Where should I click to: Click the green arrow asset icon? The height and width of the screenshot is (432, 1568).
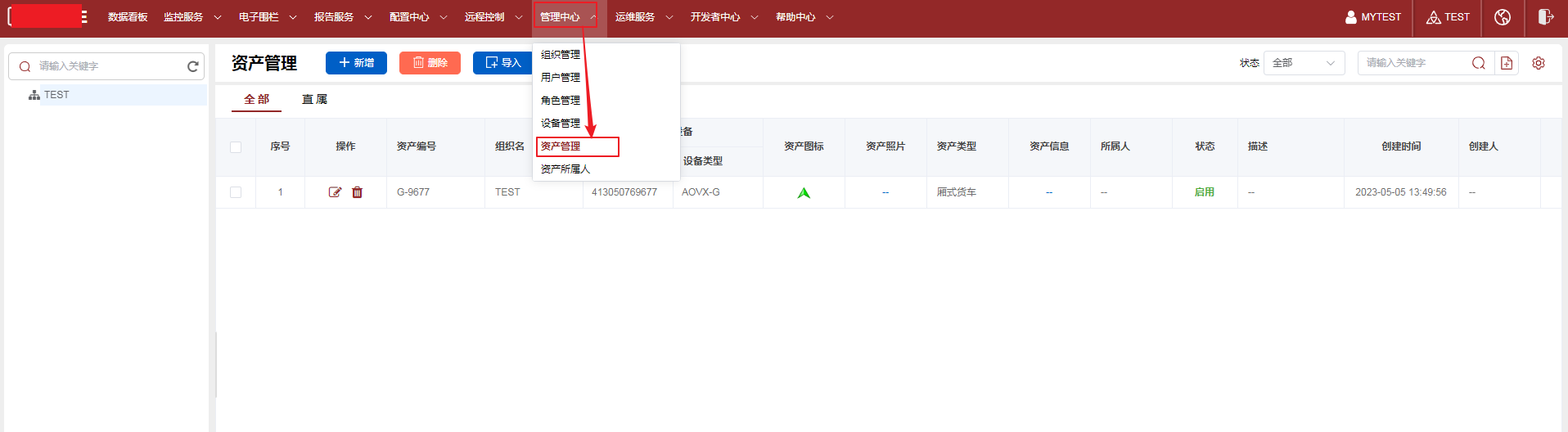[x=804, y=193]
